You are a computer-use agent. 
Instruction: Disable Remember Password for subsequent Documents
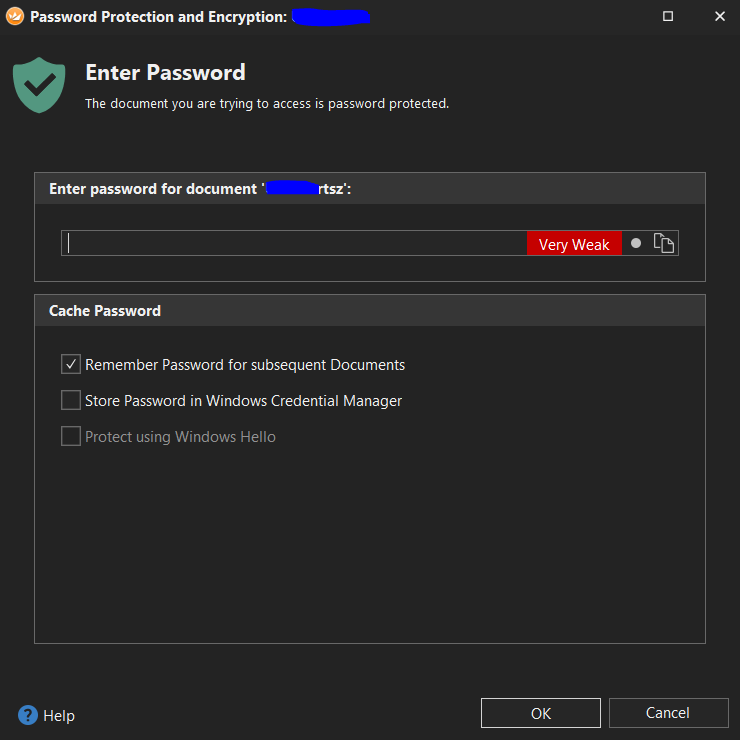pyautogui.click(x=71, y=365)
